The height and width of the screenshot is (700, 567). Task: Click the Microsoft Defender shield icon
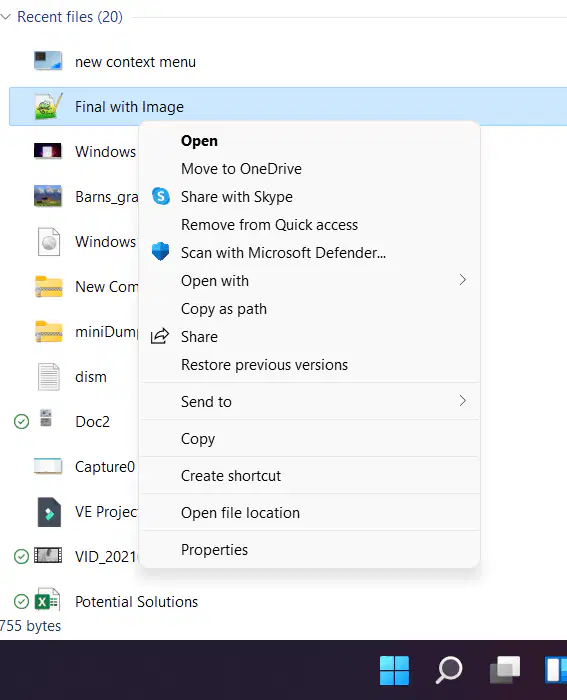[160, 252]
